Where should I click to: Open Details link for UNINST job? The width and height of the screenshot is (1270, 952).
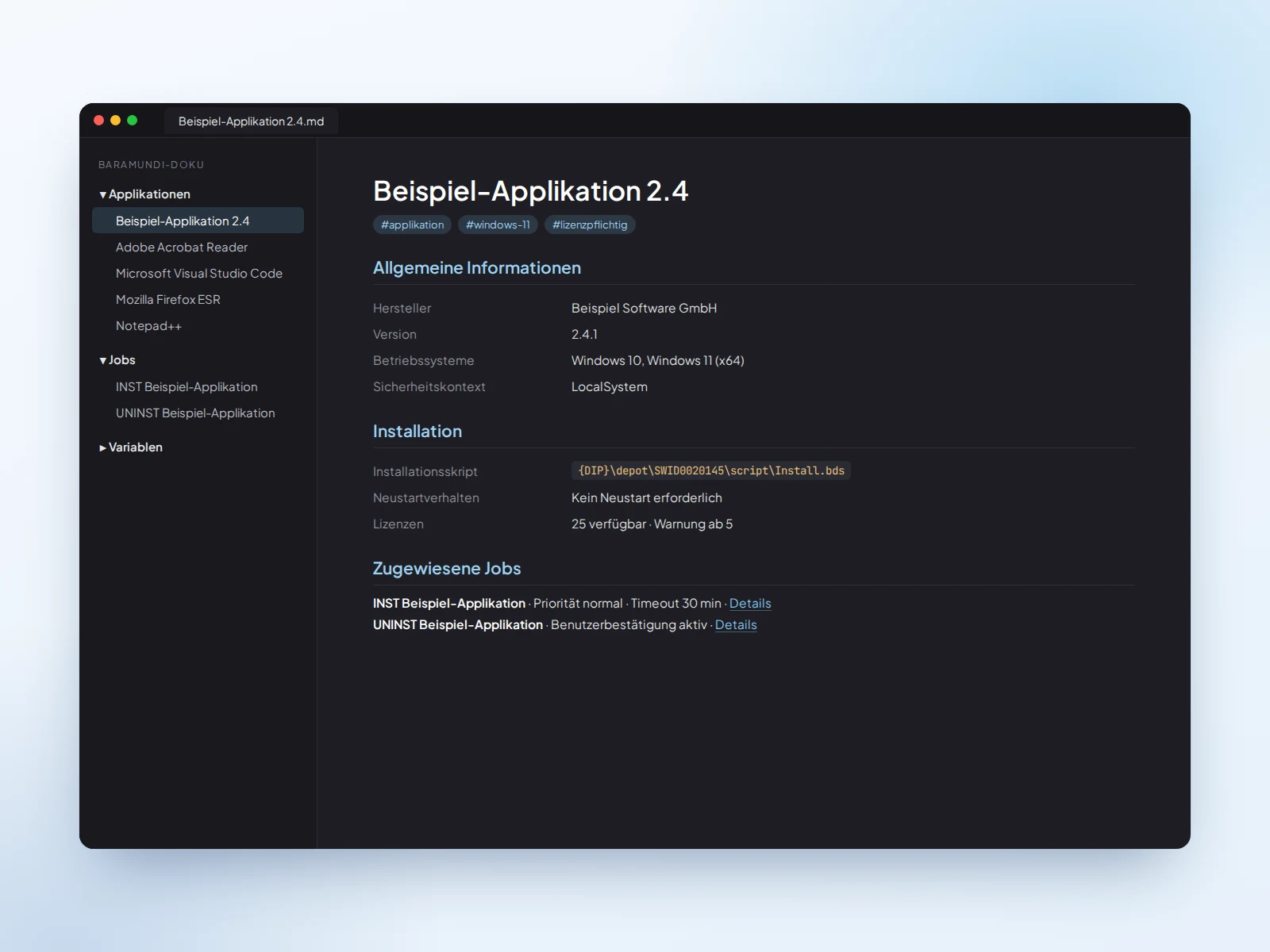pos(736,624)
